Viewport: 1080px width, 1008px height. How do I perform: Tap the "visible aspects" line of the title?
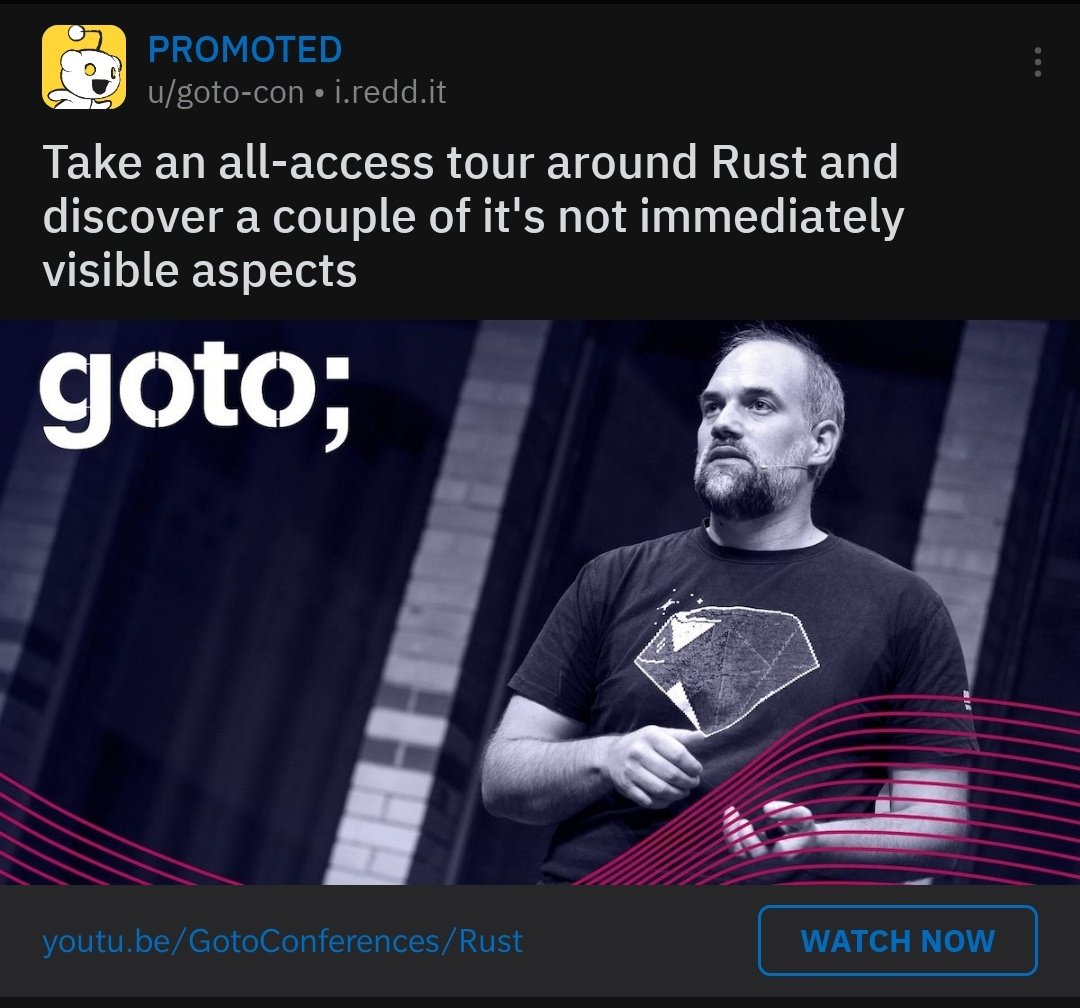200,270
